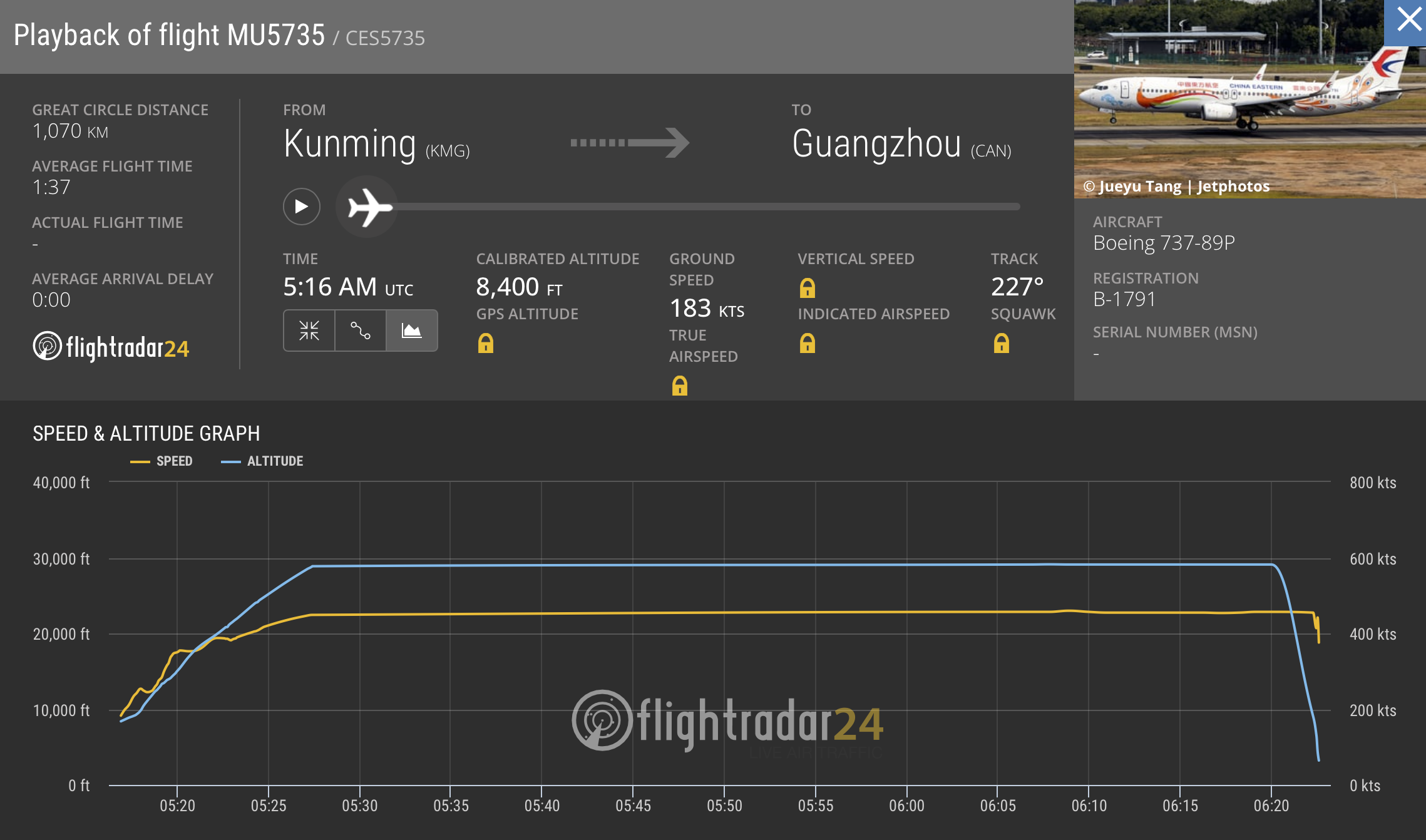This screenshot has height=840, width=1426.
Task: Click the Squawk lock icon
Action: 1002,343
